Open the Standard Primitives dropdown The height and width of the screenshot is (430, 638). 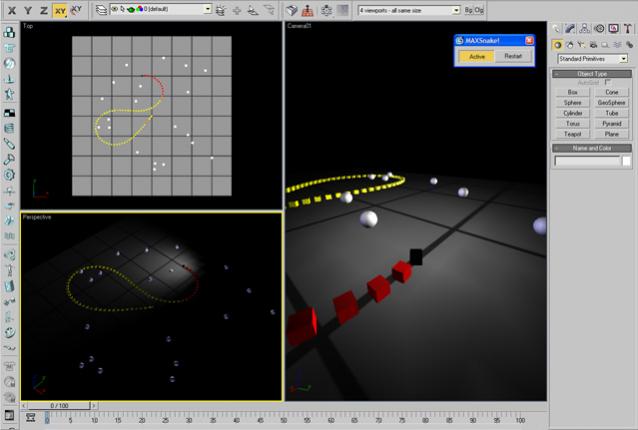(592, 59)
